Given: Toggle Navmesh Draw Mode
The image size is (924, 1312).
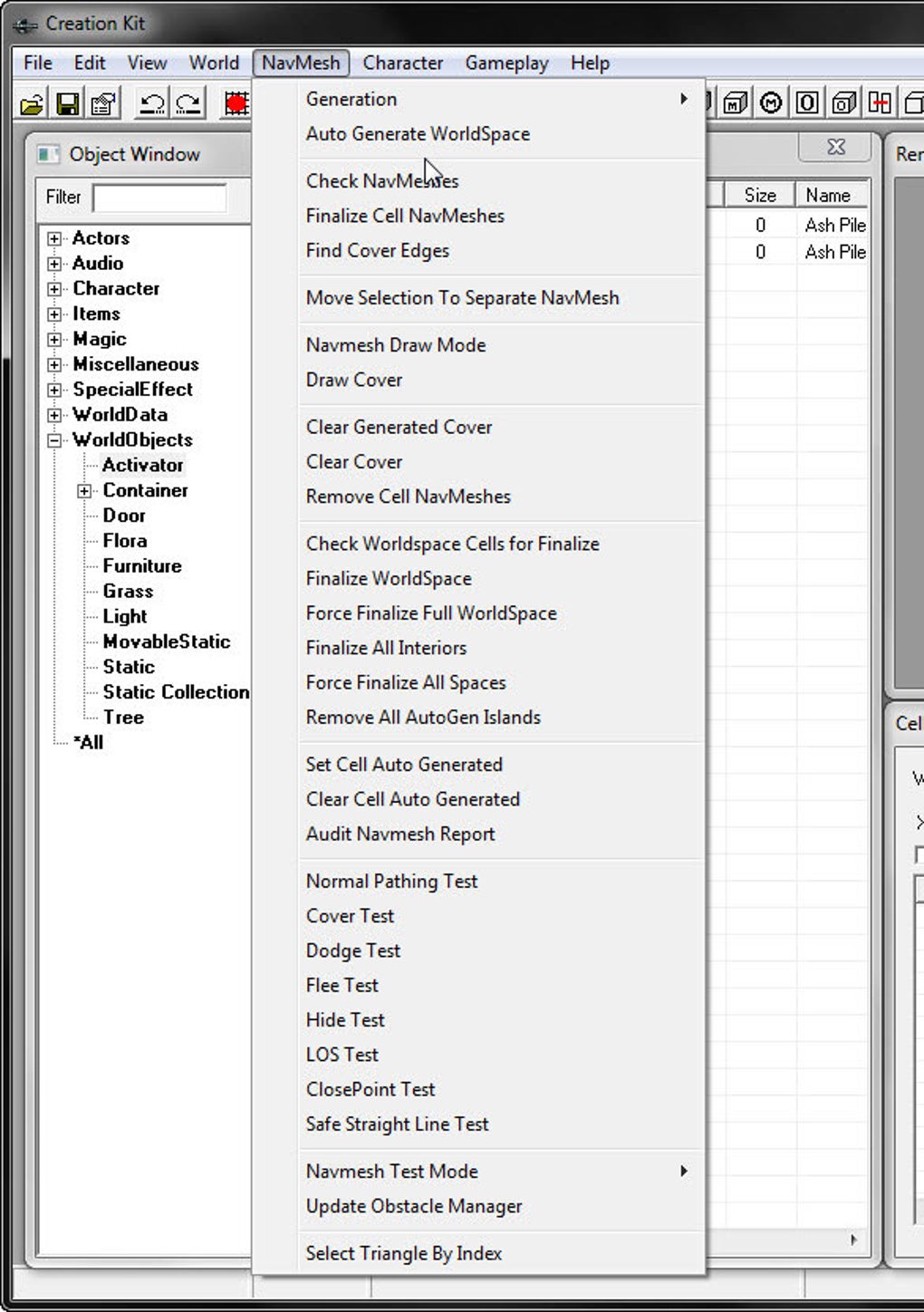Looking at the screenshot, I should [x=502, y=345].
